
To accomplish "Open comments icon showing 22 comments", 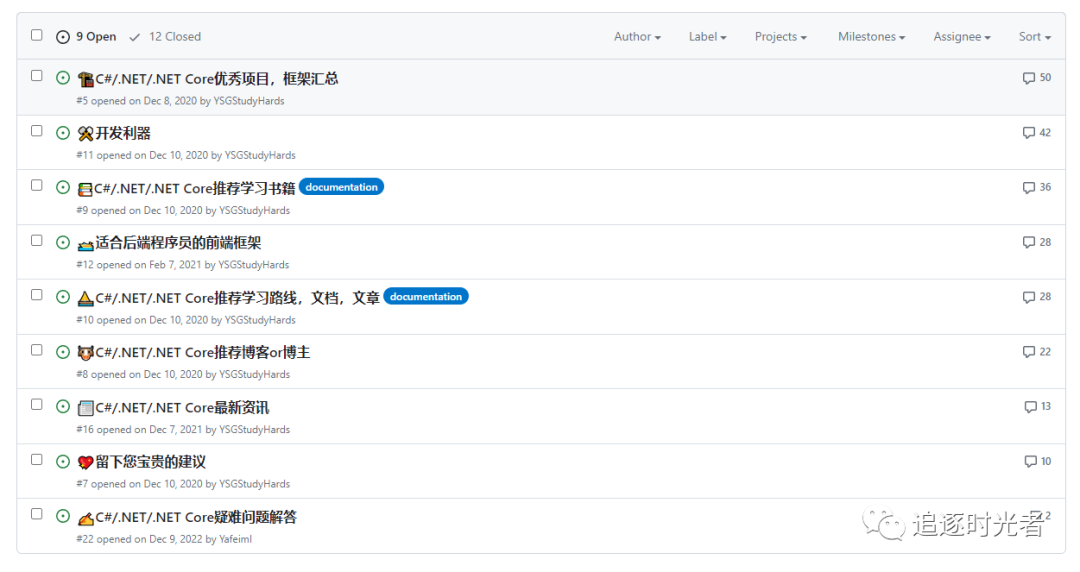I will point(1028,352).
